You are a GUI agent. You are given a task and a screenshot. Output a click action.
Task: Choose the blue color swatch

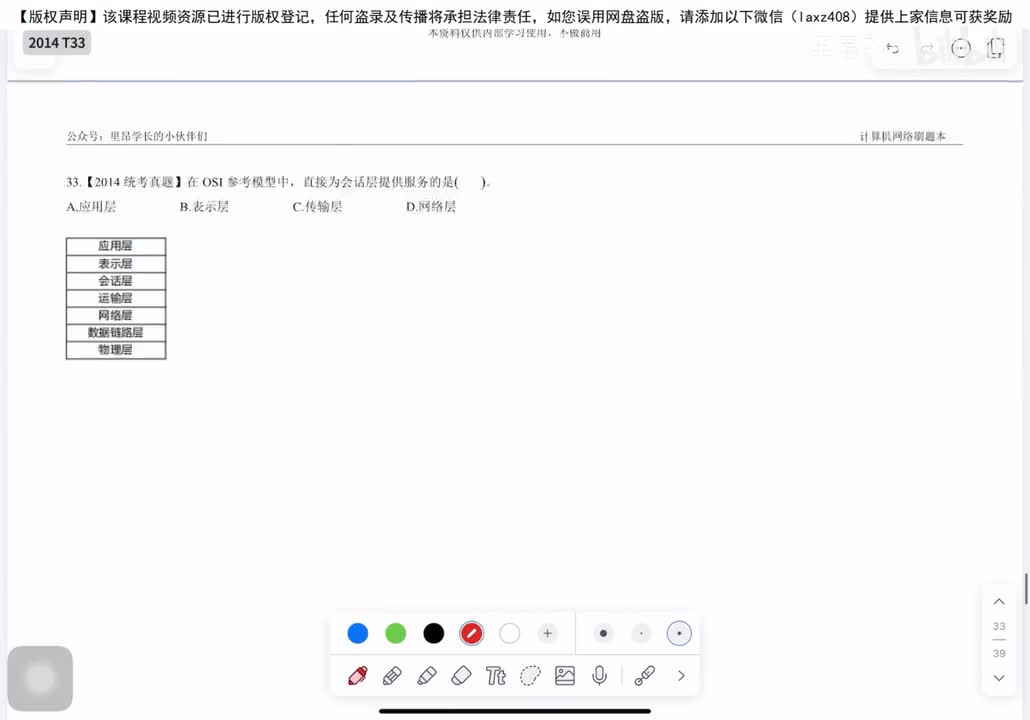(357, 633)
